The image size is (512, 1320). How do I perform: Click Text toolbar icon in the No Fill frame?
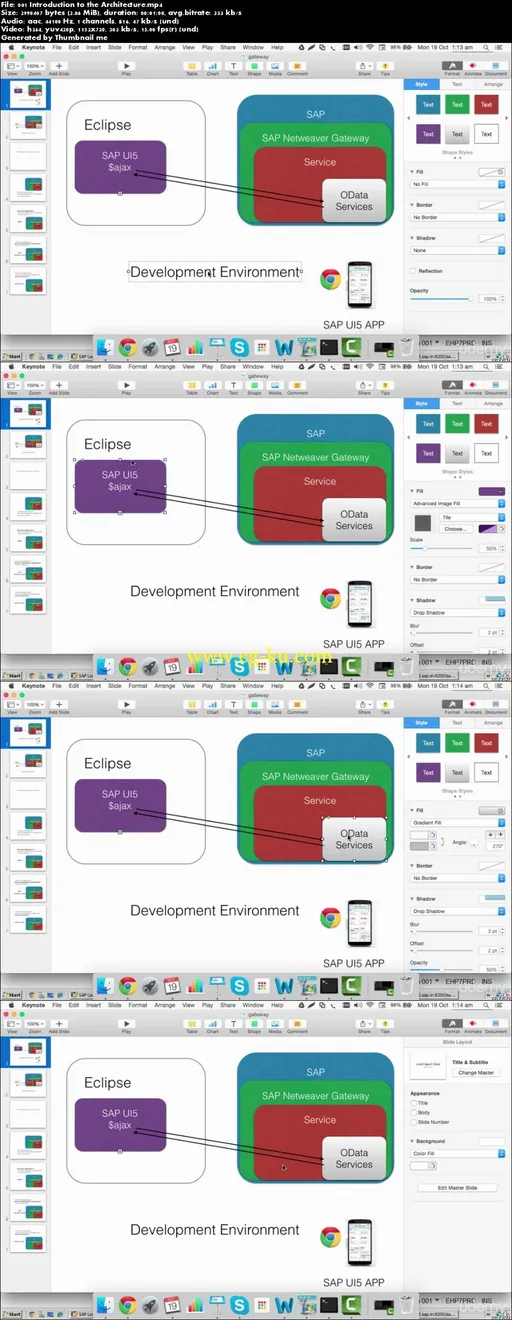click(x=234, y=66)
